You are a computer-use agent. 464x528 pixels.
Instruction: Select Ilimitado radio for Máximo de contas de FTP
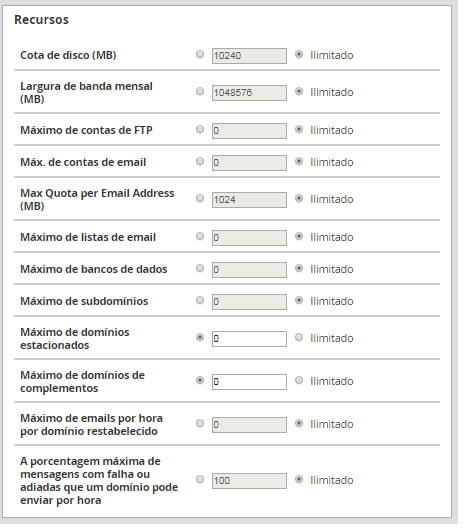pyautogui.click(x=299, y=129)
